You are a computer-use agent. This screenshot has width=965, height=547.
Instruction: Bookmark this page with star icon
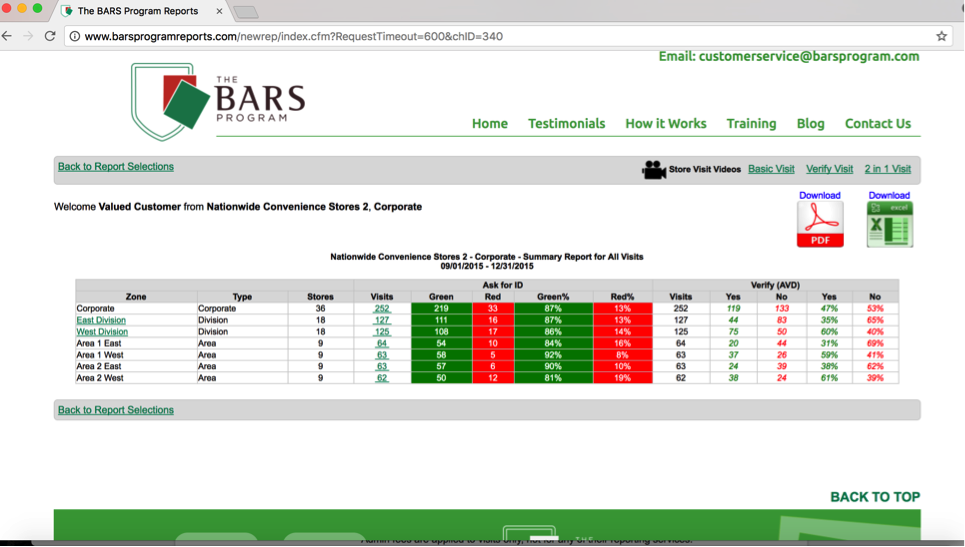[x=942, y=36]
